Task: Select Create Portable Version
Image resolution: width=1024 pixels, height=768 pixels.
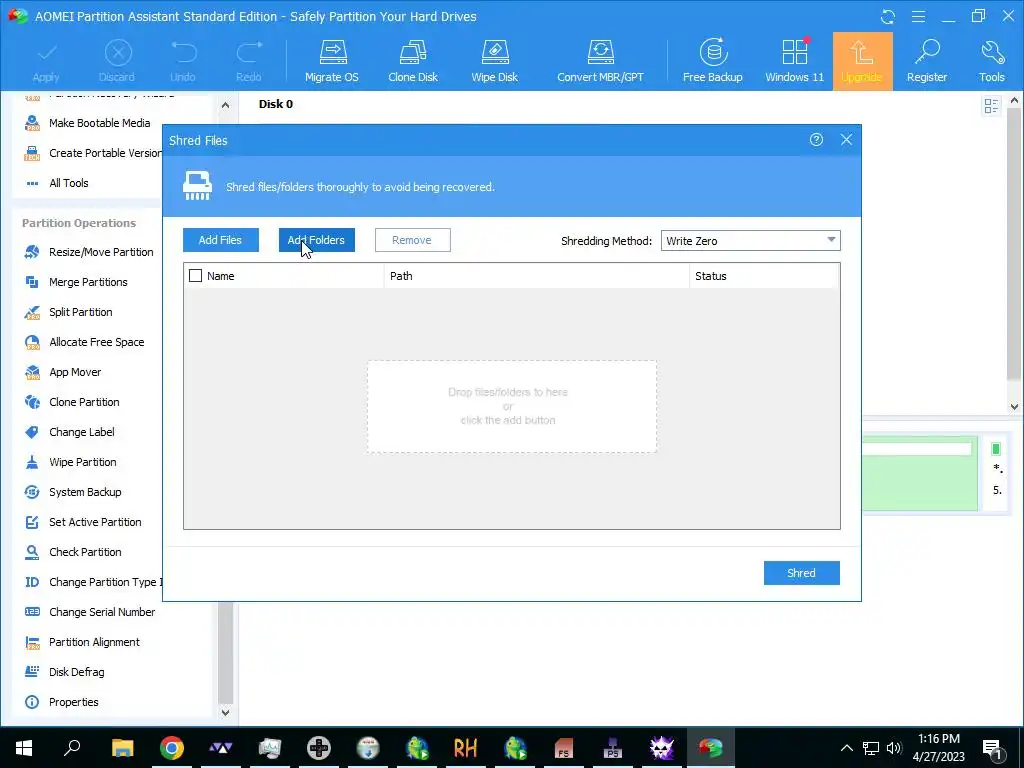Action: tap(93, 153)
